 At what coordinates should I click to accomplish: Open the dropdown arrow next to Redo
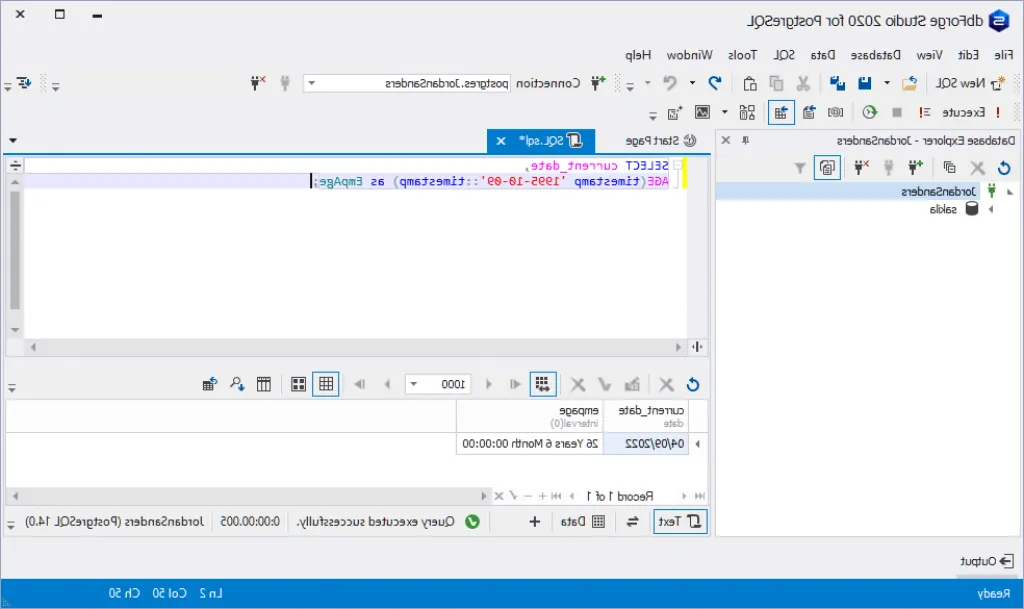pyautogui.click(x=692, y=84)
